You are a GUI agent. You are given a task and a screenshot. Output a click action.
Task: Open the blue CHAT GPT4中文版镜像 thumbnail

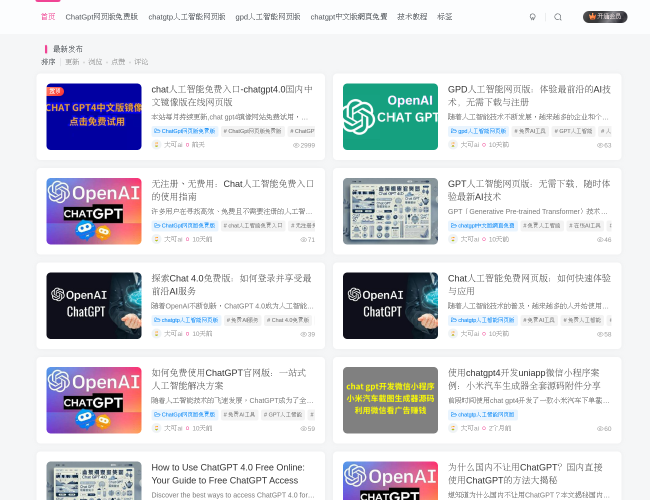[x=94, y=116]
